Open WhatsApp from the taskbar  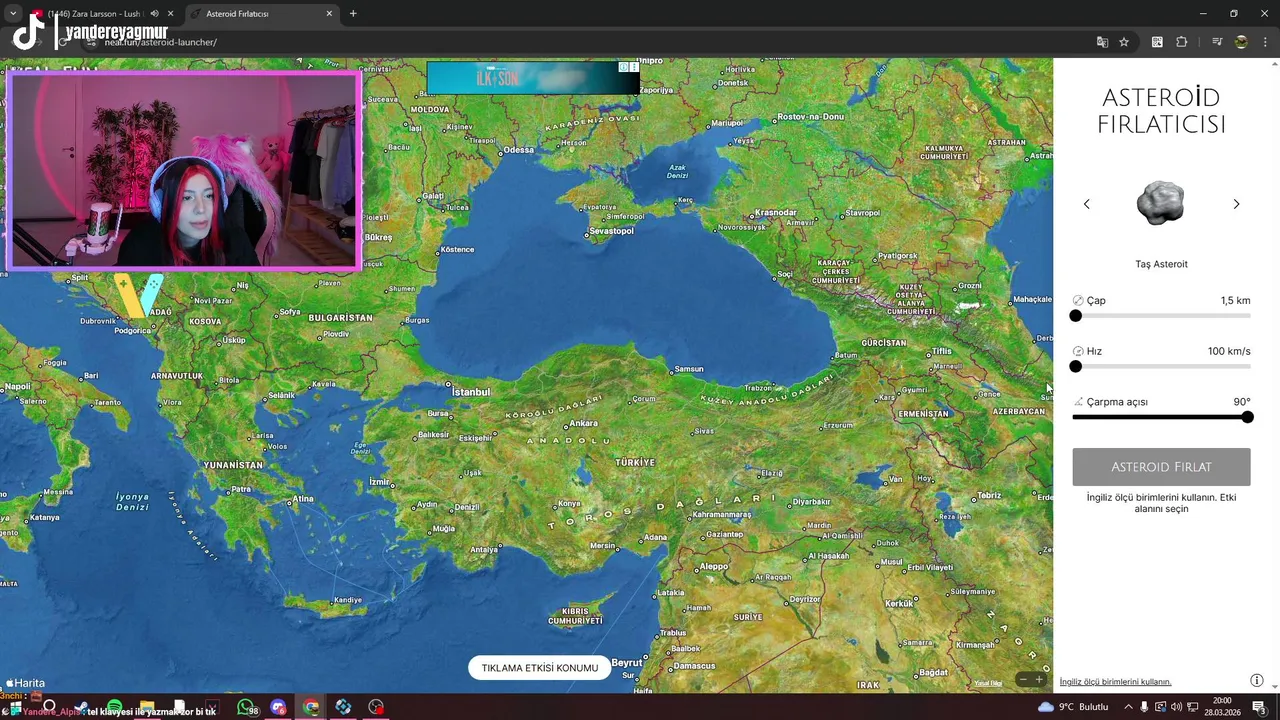[245, 707]
